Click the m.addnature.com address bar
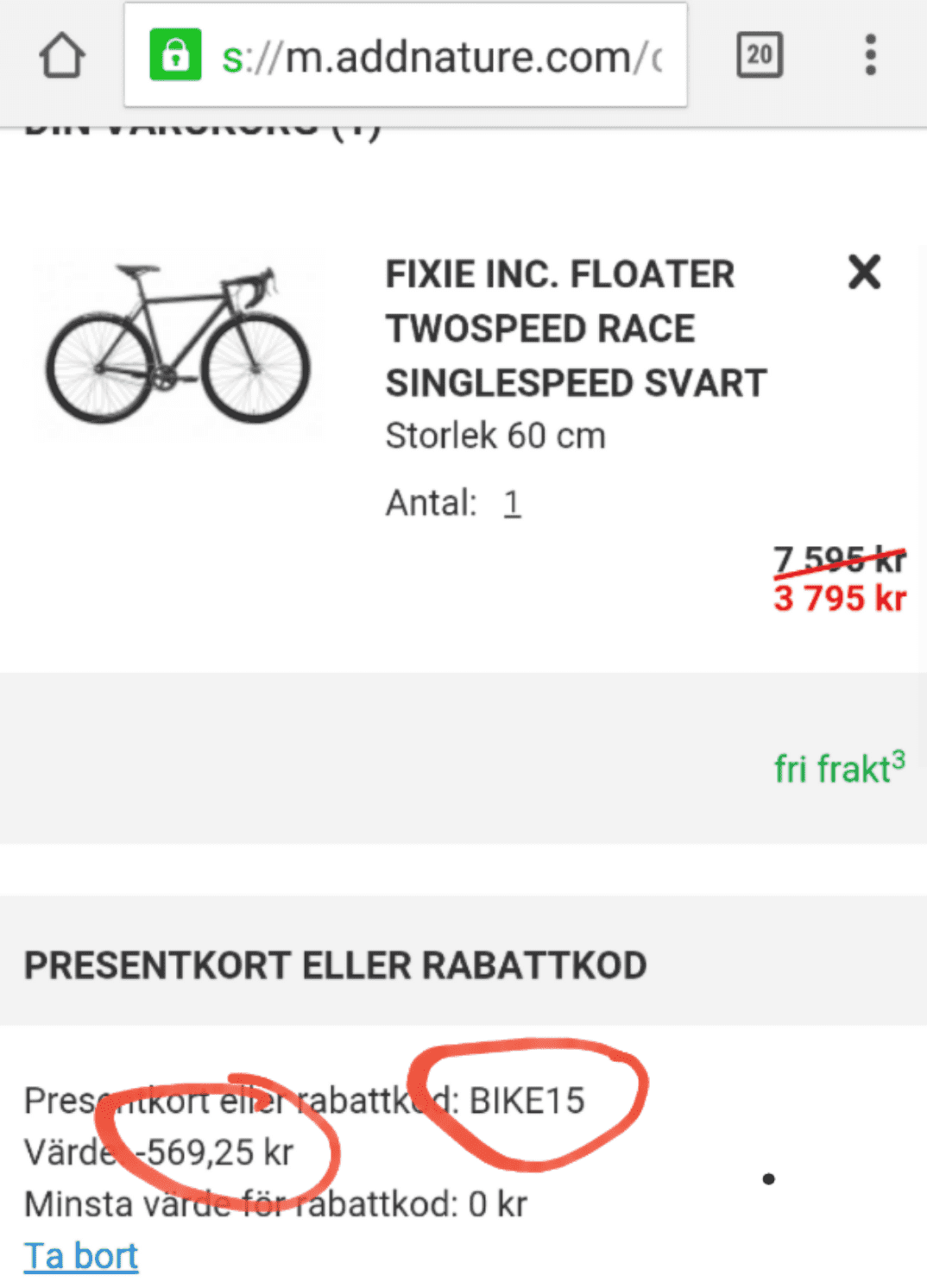This screenshot has width=927, height=1288. (406, 55)
